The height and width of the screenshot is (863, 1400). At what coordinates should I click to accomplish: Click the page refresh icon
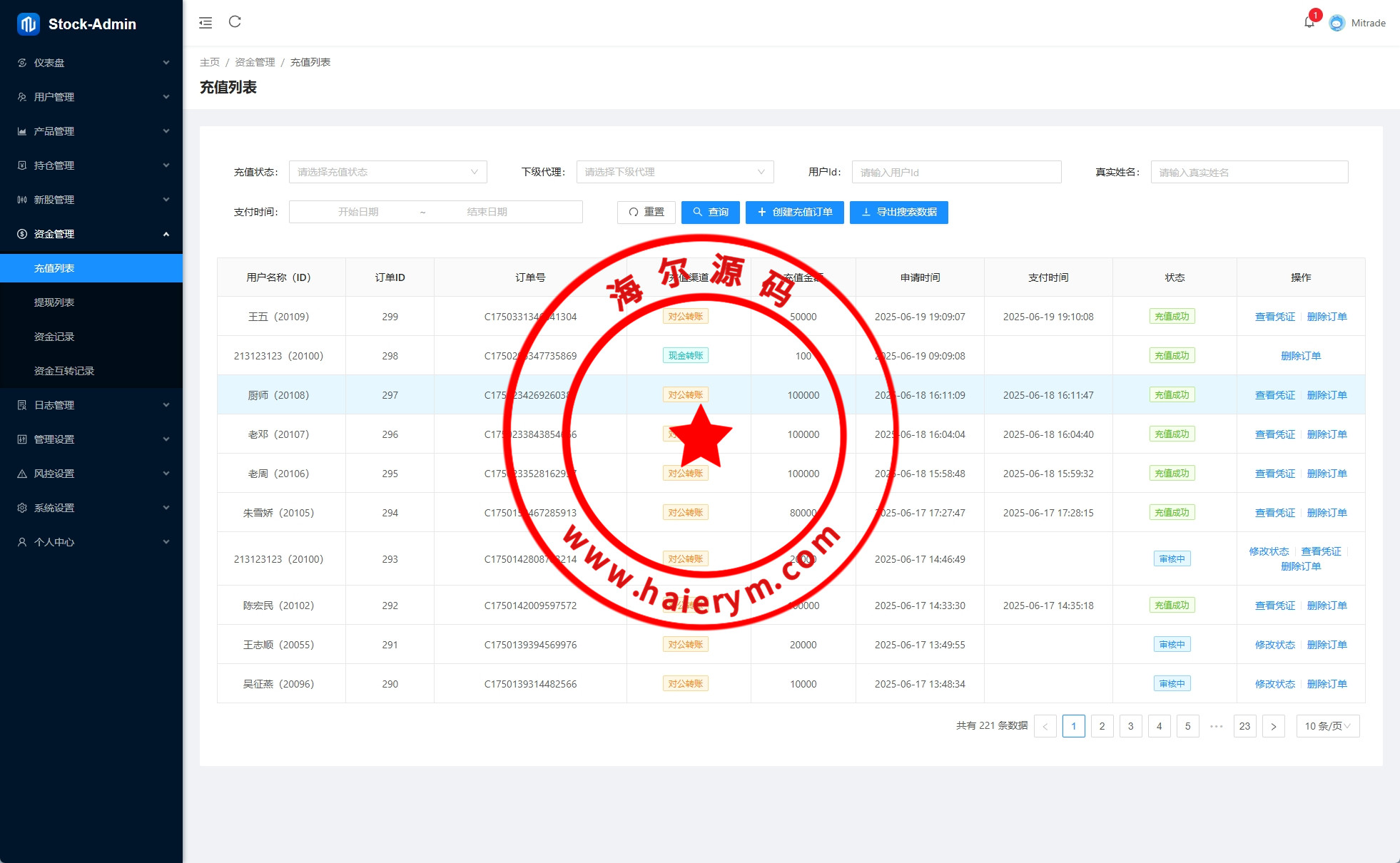(x=235, y=22)
